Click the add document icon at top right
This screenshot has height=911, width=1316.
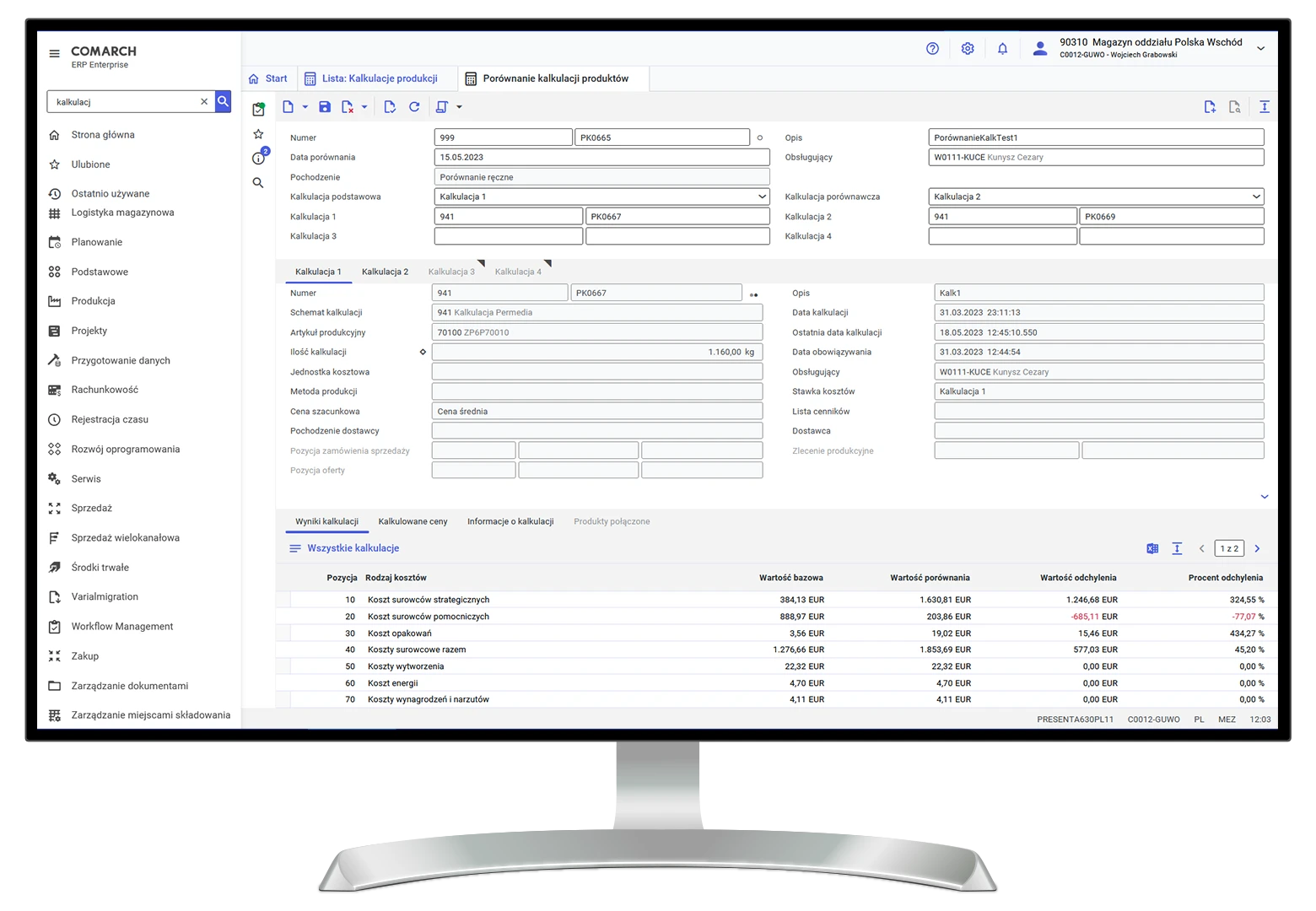coord(1210,107)
